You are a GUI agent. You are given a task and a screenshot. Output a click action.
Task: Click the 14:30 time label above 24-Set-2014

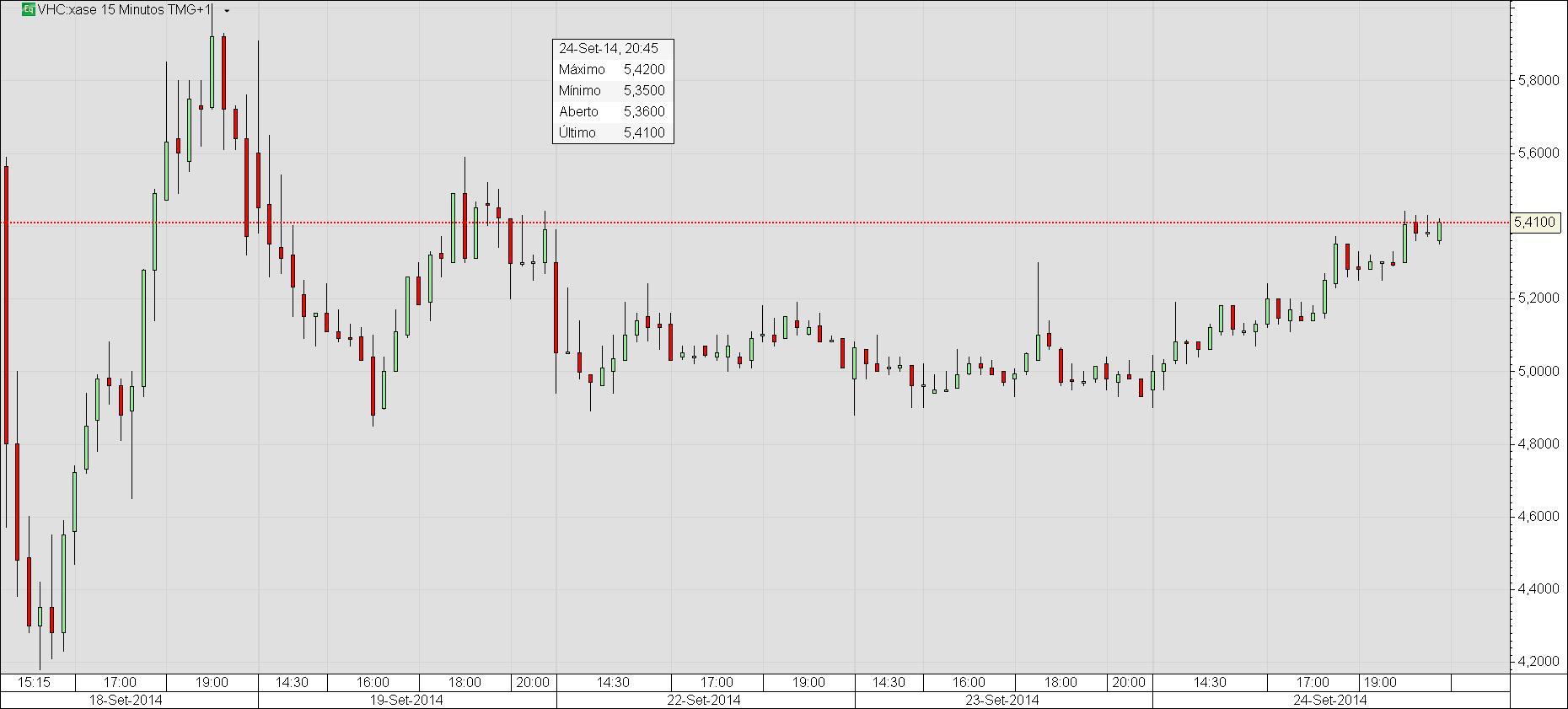[x=1210, y=682]
